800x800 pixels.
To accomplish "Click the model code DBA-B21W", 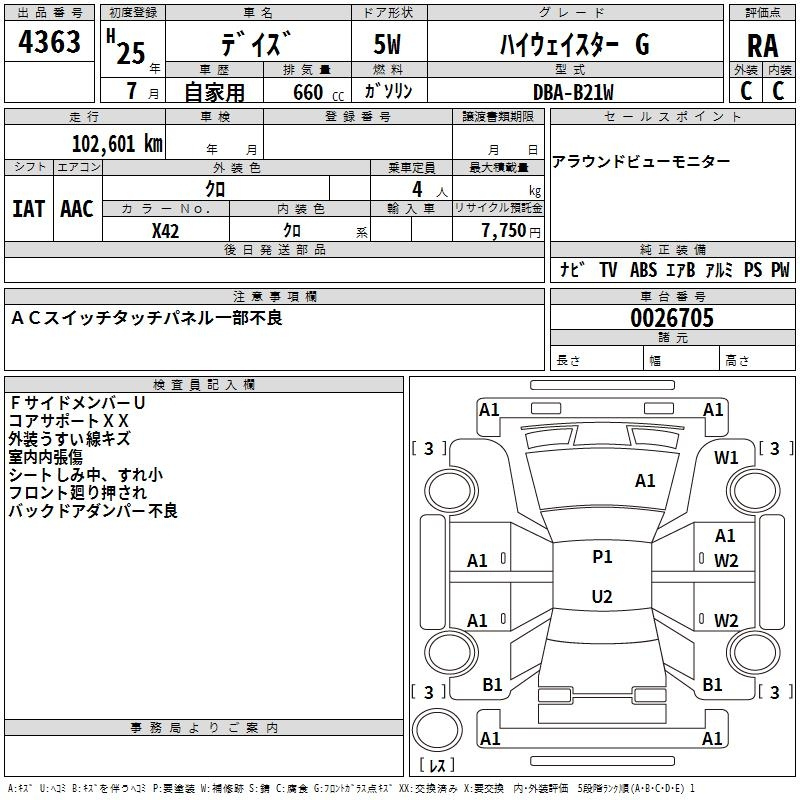I will (x=574, y=91).
